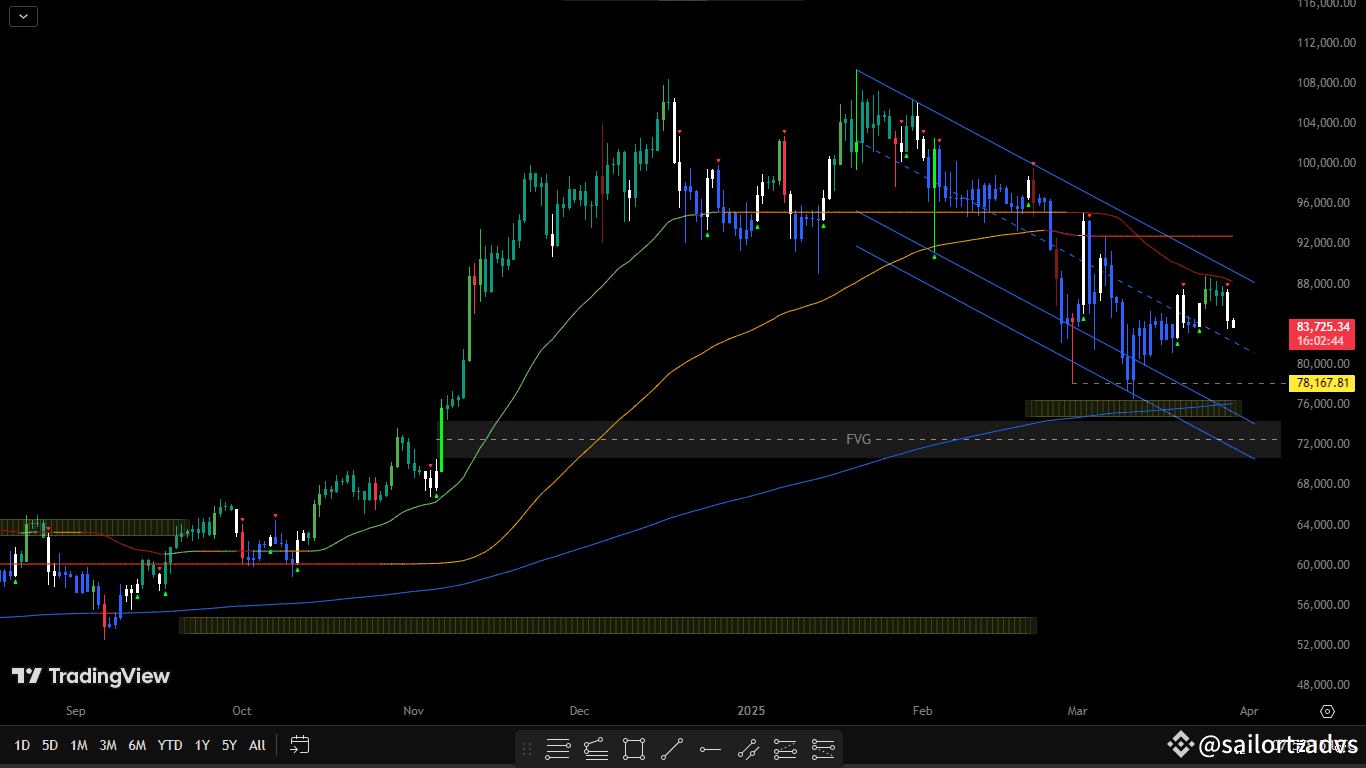
Task: Show All available chart history
Action: click(257, 745)
